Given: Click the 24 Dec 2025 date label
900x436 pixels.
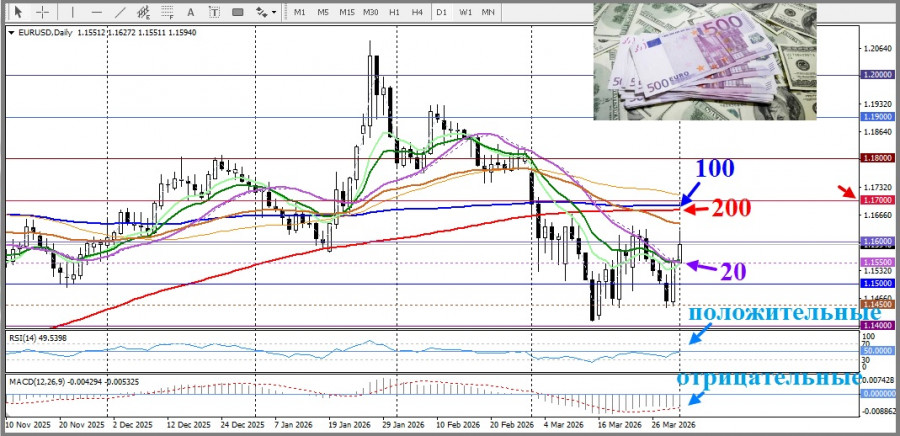Looking at the screenshot, I should [x=240, y=426].
